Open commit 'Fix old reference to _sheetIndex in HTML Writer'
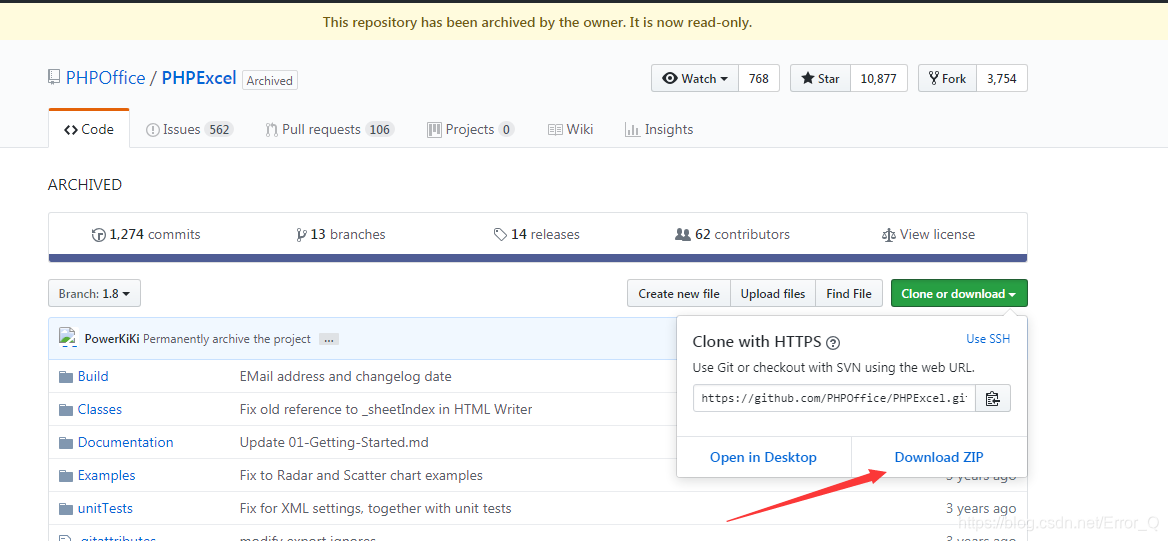Image resolution: width=1168 pixels, height=541 pixels. [386, 409]
